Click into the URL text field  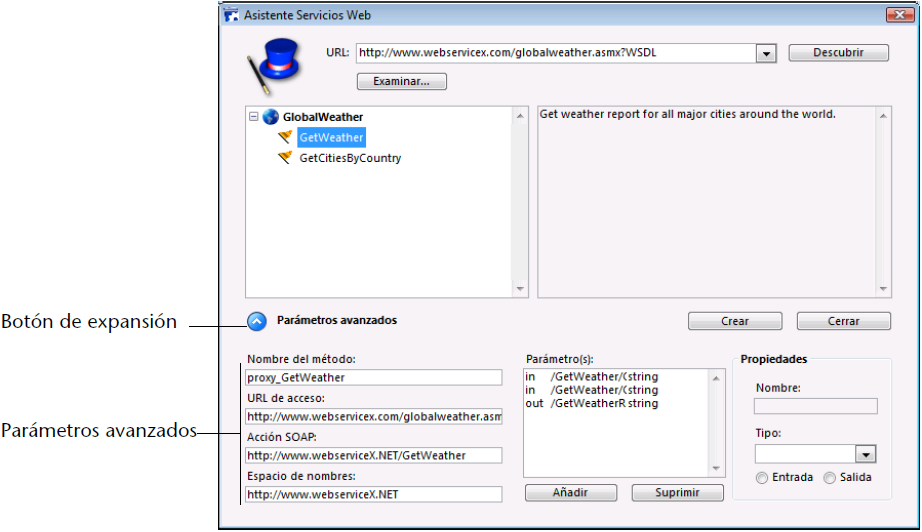(556, 53)
